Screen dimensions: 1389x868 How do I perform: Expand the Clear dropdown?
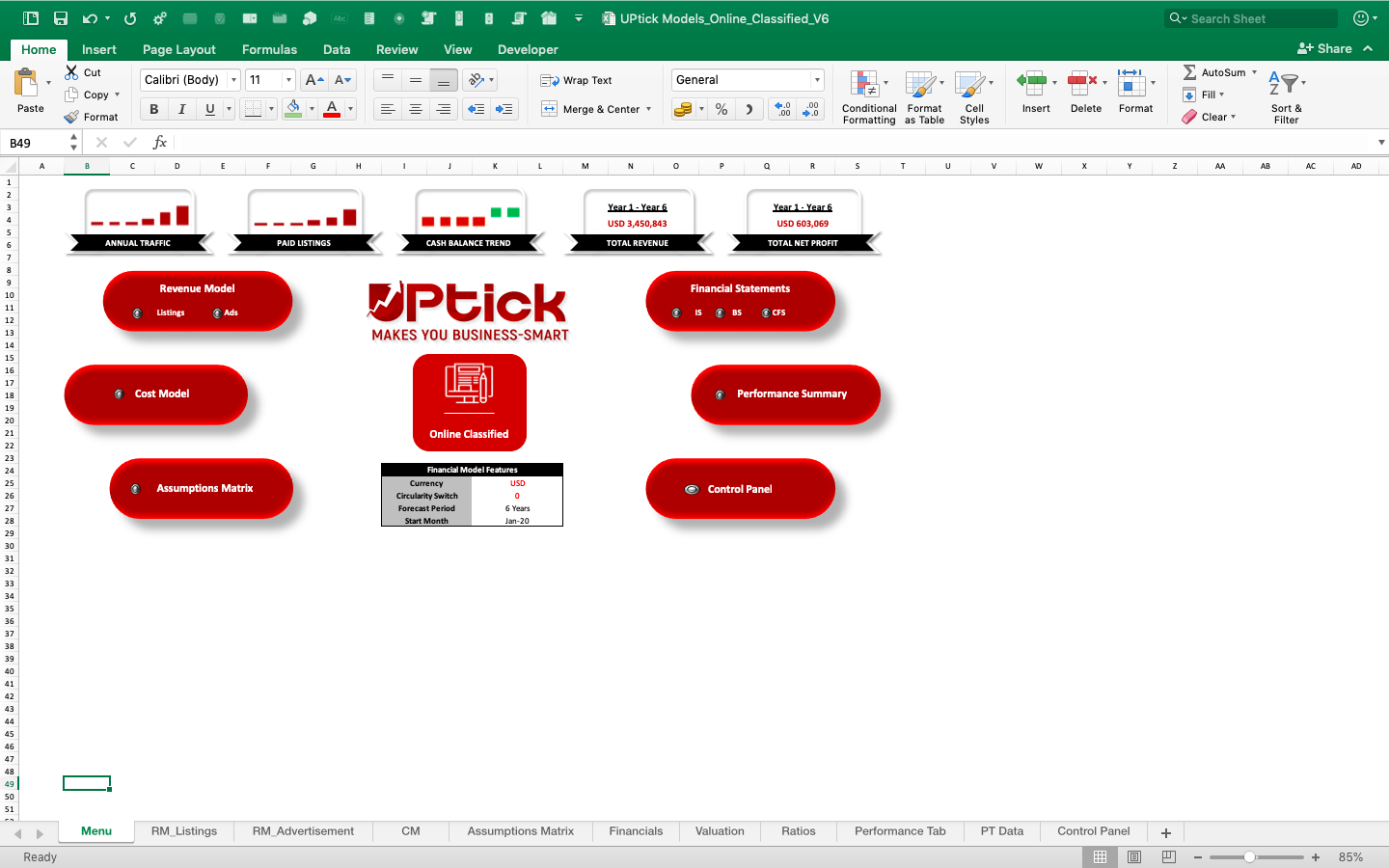1233,117
